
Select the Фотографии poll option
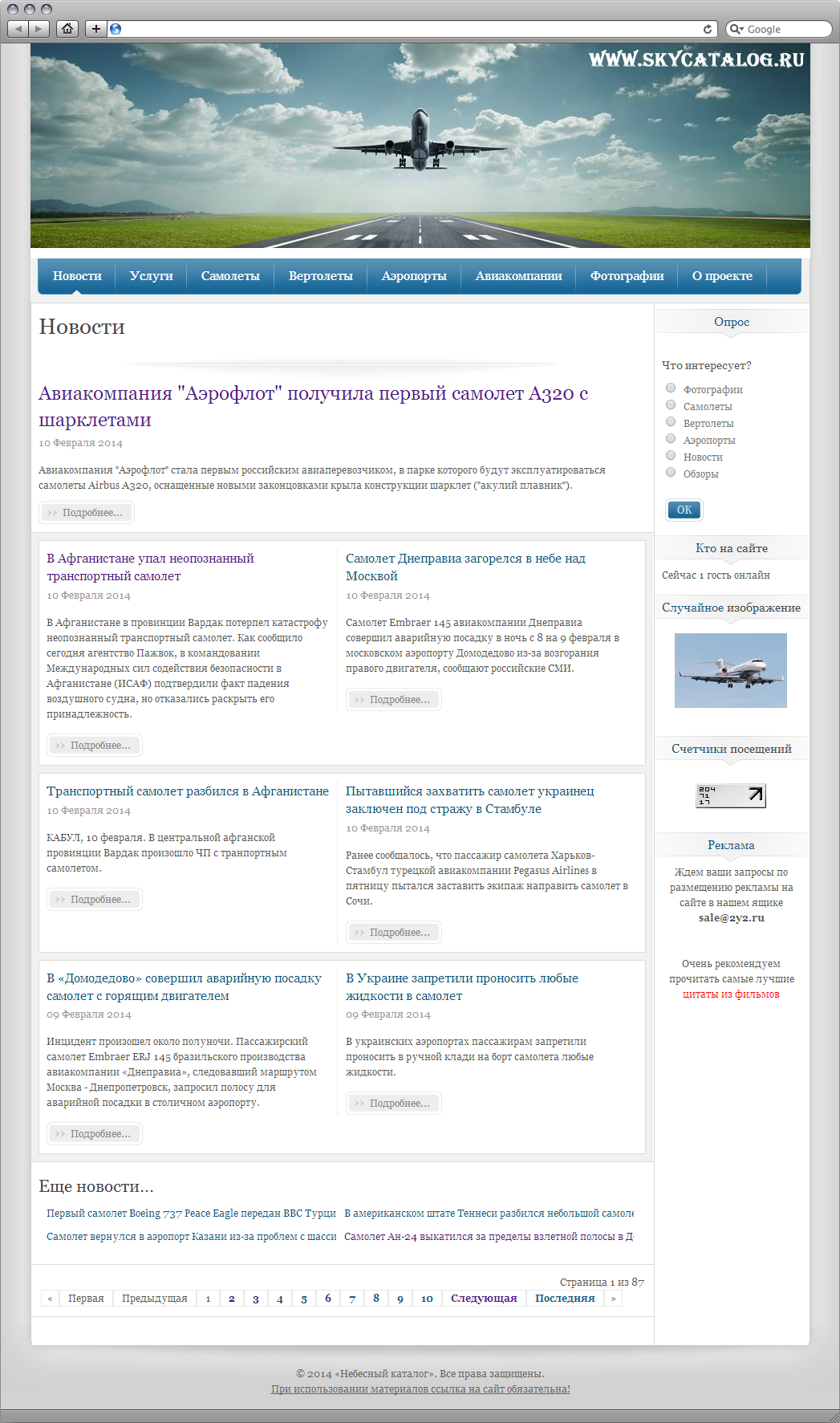pyautogui.click(x=671, y=388)
